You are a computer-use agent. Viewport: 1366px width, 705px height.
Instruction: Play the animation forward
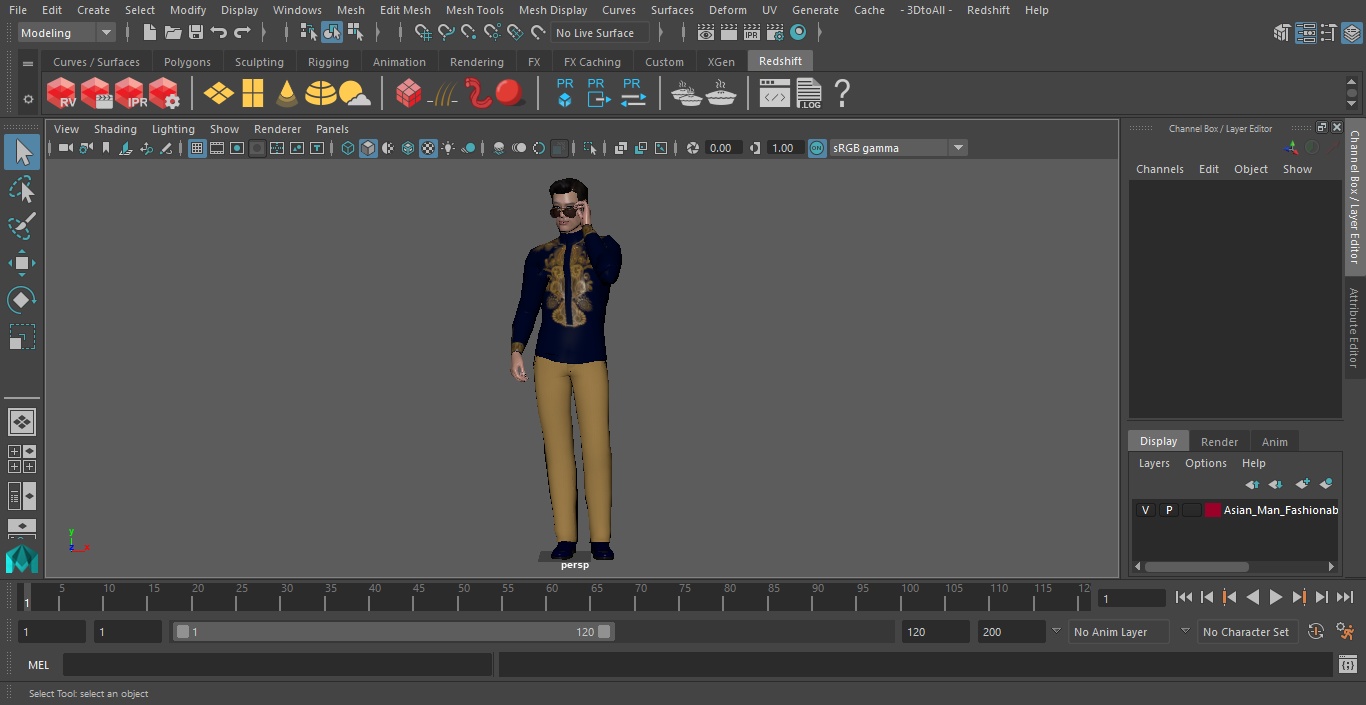click(1276, 597)
